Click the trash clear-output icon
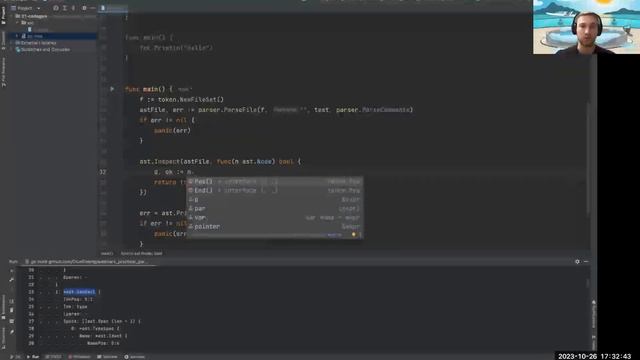 pyautogui.click(x=11, y=311)
